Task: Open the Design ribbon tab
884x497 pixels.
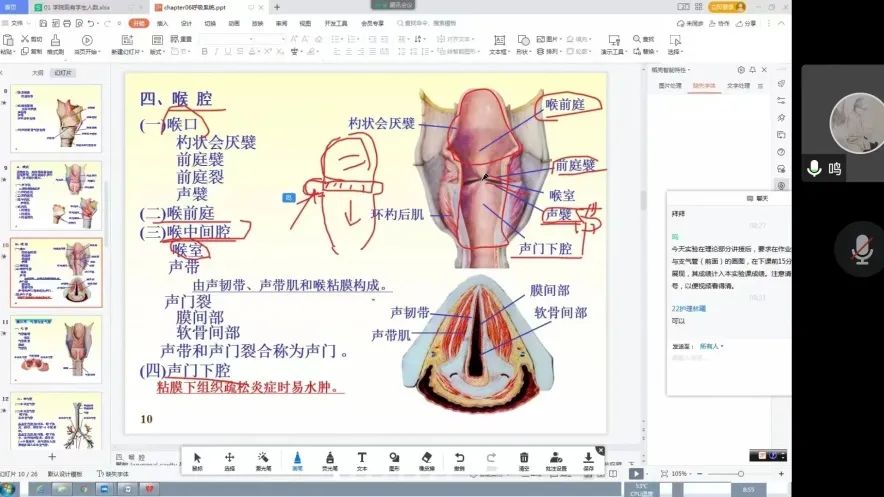Action: point(186,23)
